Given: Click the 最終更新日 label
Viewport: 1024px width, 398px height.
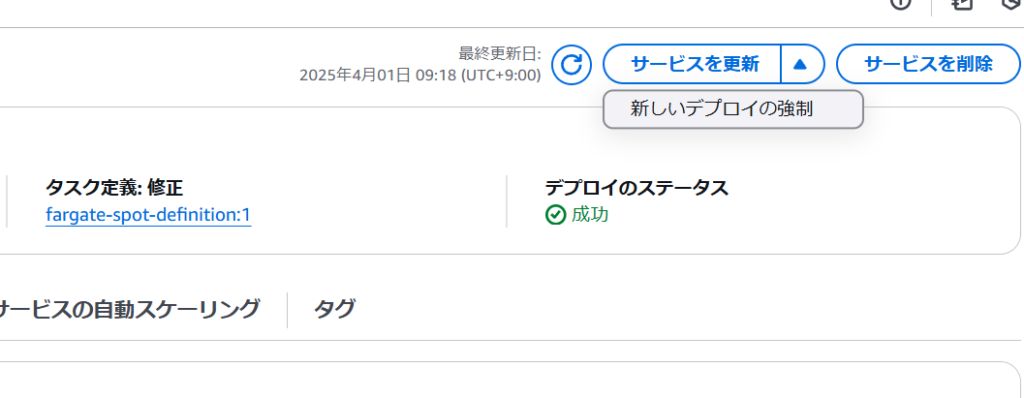Looking at the screenshot, I should tap(500, 53).
